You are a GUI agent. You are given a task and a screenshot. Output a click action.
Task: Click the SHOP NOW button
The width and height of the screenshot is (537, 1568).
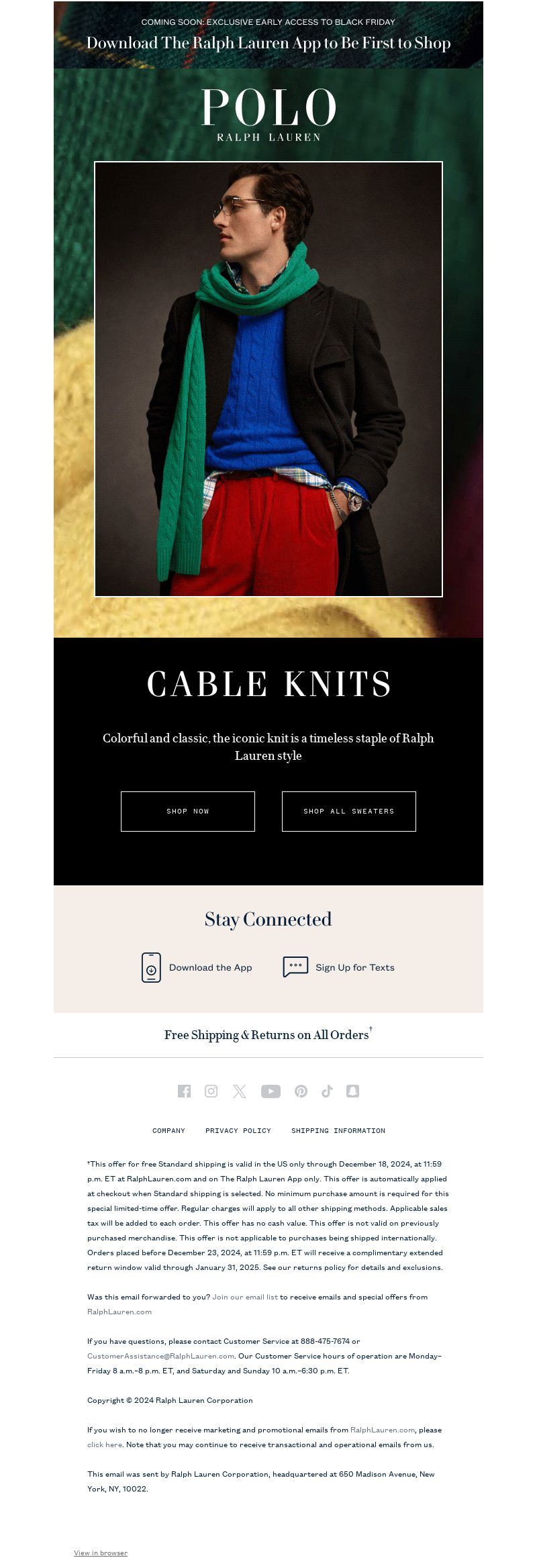(x=188, y=812)
